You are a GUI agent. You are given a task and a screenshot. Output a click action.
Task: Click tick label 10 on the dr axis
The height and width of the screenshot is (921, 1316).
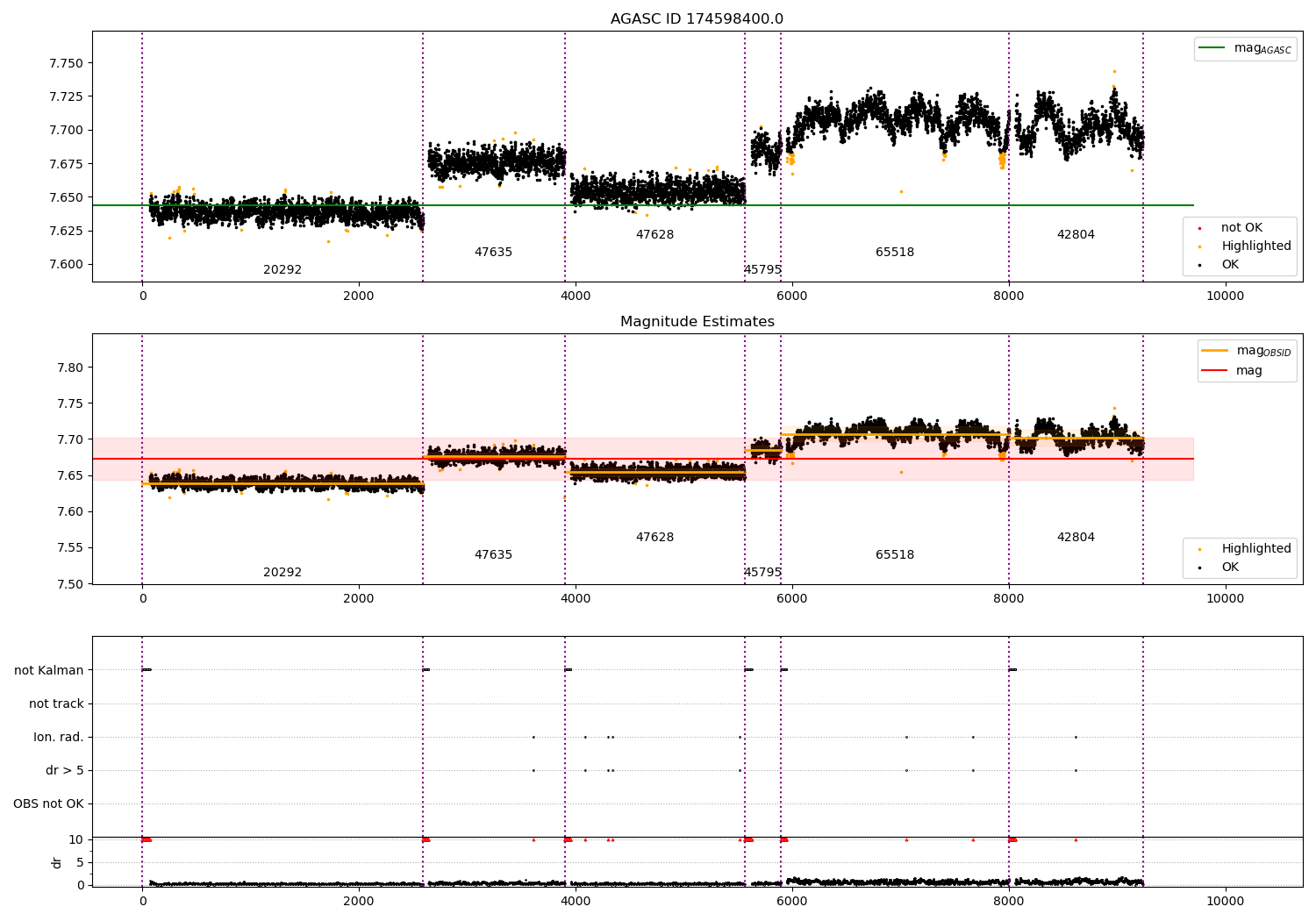(x=76, y=840)
